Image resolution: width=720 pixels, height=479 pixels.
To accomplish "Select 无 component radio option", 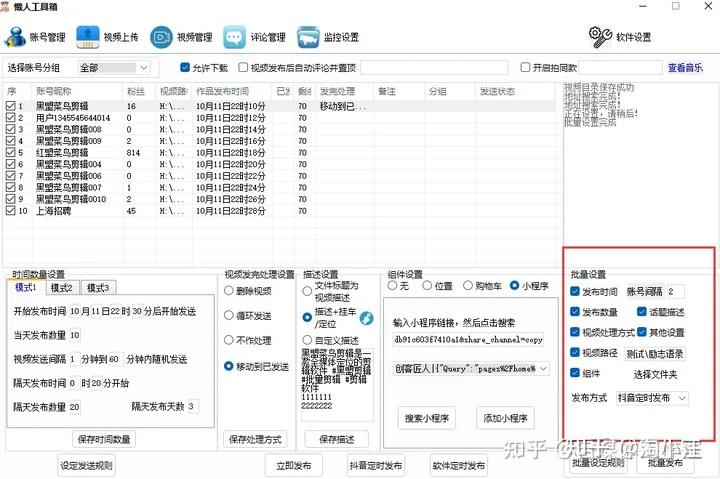I will coord(392,286).
